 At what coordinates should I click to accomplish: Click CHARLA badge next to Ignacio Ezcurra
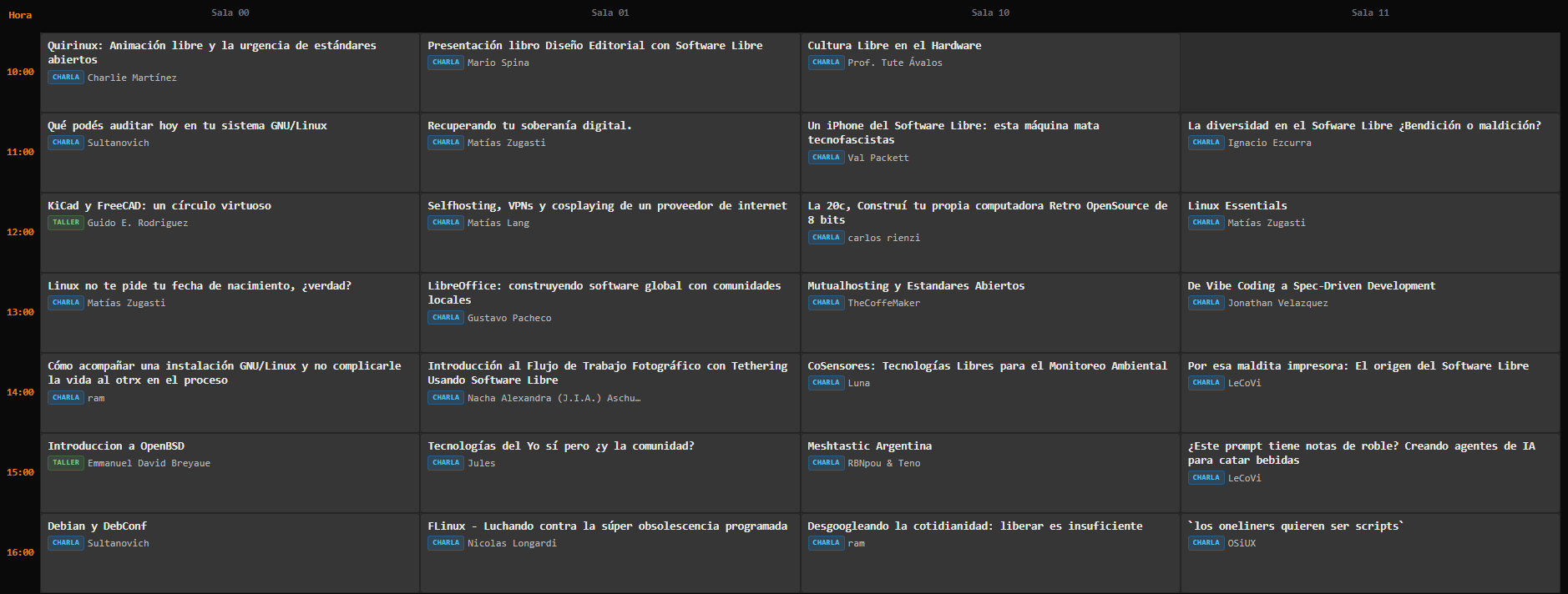tap(1206, 143)
